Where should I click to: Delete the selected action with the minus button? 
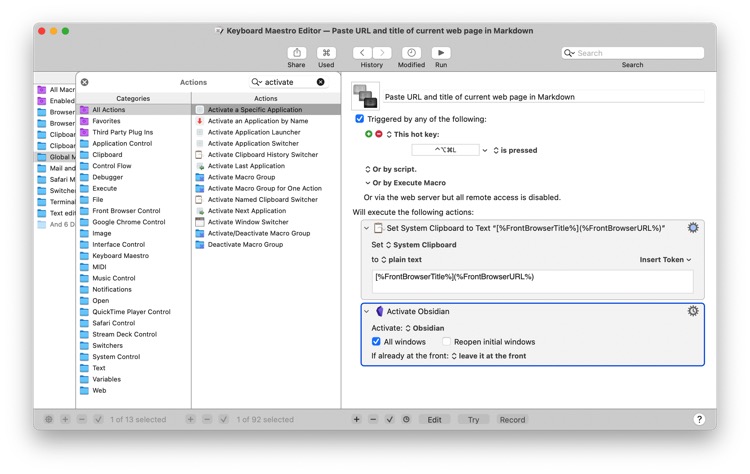tap(373, 419)
